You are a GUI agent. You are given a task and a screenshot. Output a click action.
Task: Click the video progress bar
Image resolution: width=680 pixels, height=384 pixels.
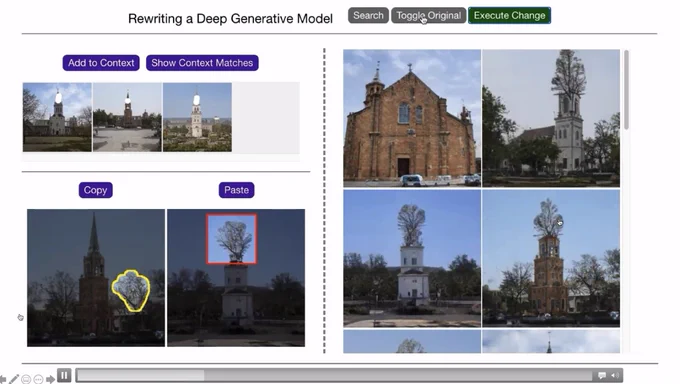(334, 375)
